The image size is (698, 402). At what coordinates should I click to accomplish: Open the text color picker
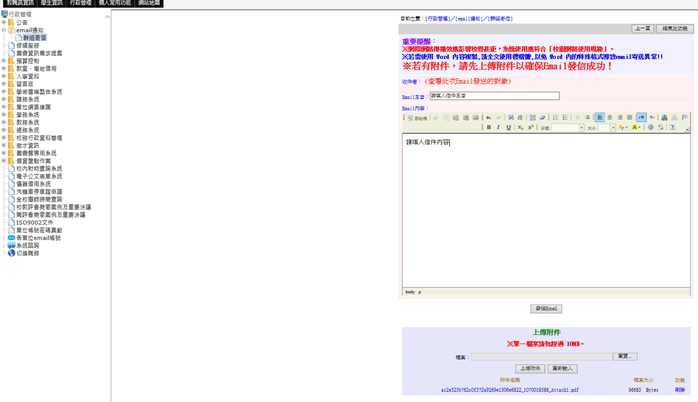tap(622, 128)
